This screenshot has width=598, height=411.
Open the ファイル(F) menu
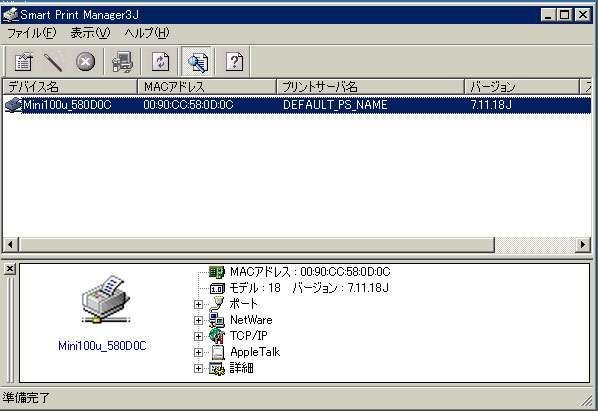coord(32,33)
